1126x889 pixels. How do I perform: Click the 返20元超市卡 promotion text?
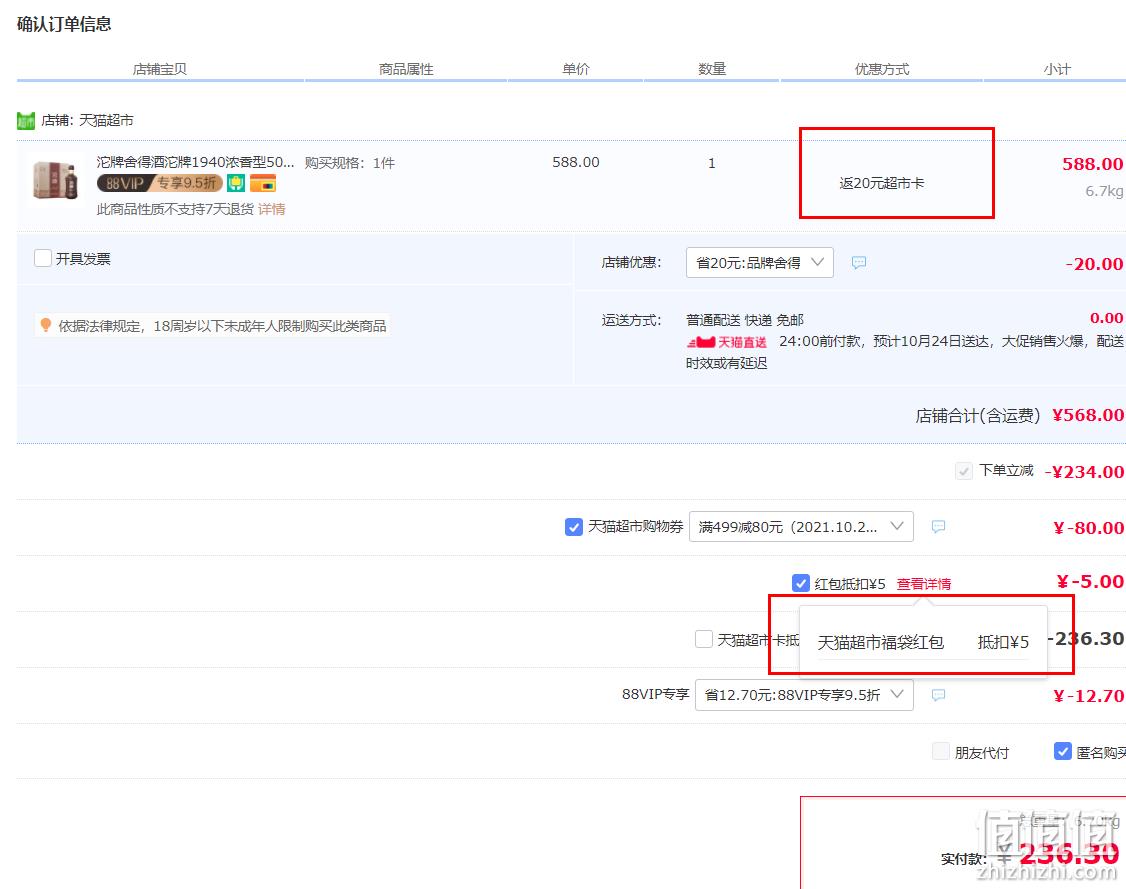click(x=882, y=183)
